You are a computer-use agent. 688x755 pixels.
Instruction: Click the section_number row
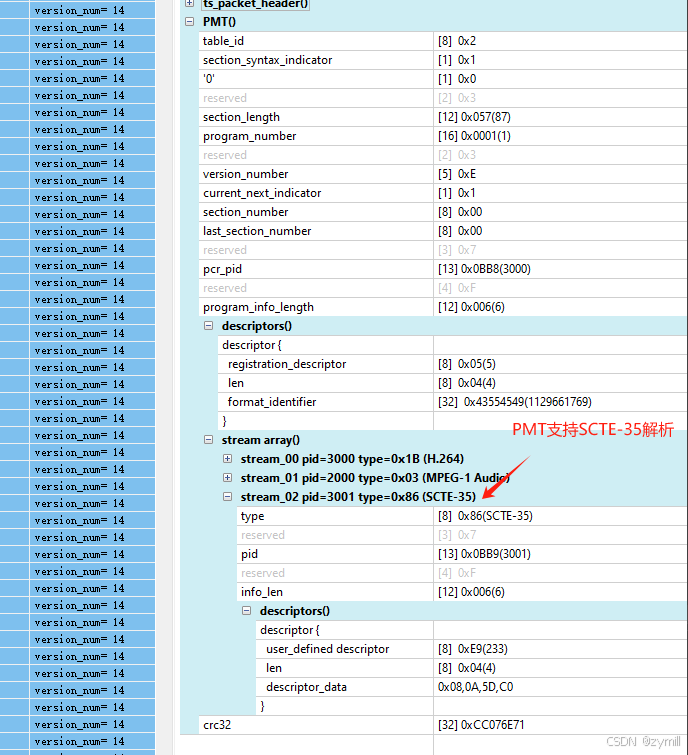pyautogui.click(x=442, y=212)
